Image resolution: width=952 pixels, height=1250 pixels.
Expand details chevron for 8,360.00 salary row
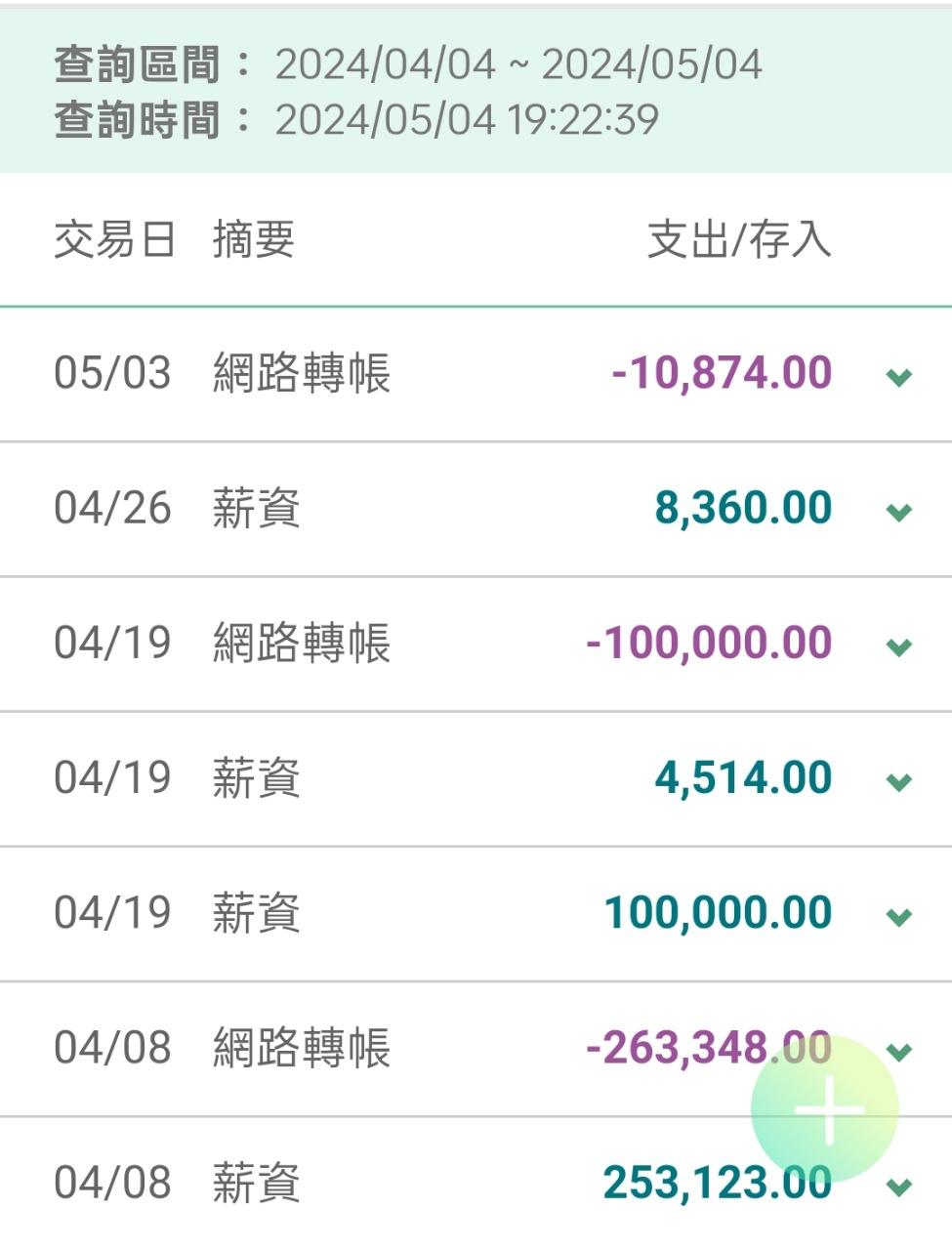click(x=898, y=511)
